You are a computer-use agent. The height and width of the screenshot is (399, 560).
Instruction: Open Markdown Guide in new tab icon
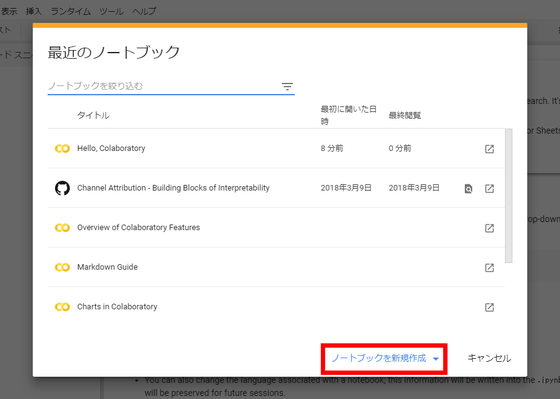pos(489,268)
